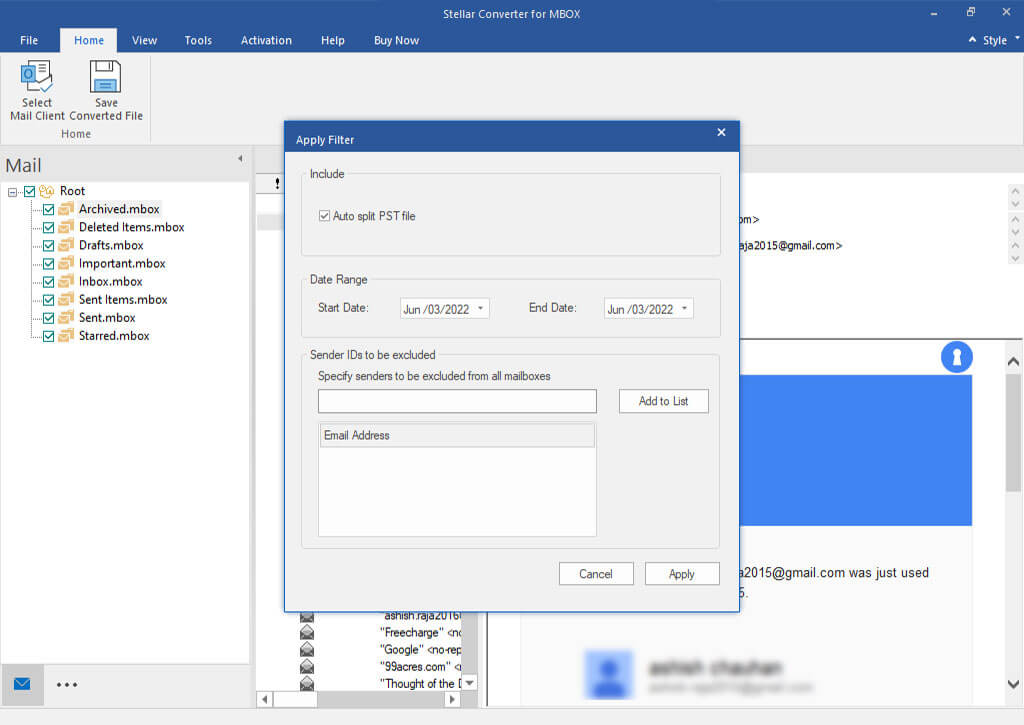Image resolution: width=1024 pixels, height=725 pixels.
Task: Click the Add to List button
Action: point(664,401)
